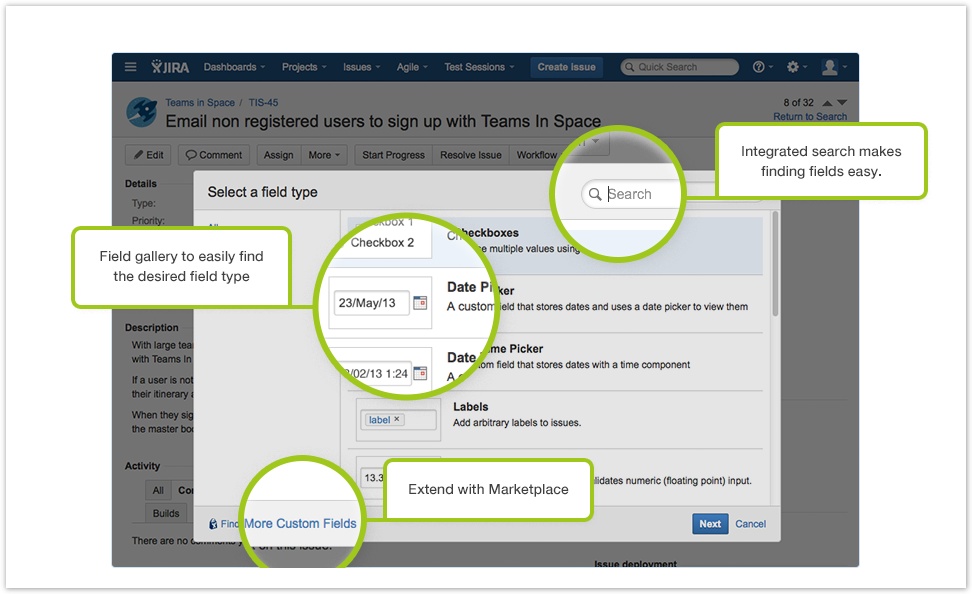
Task: Open the Agile dropdown menu
Action: [x=412, y=67]
